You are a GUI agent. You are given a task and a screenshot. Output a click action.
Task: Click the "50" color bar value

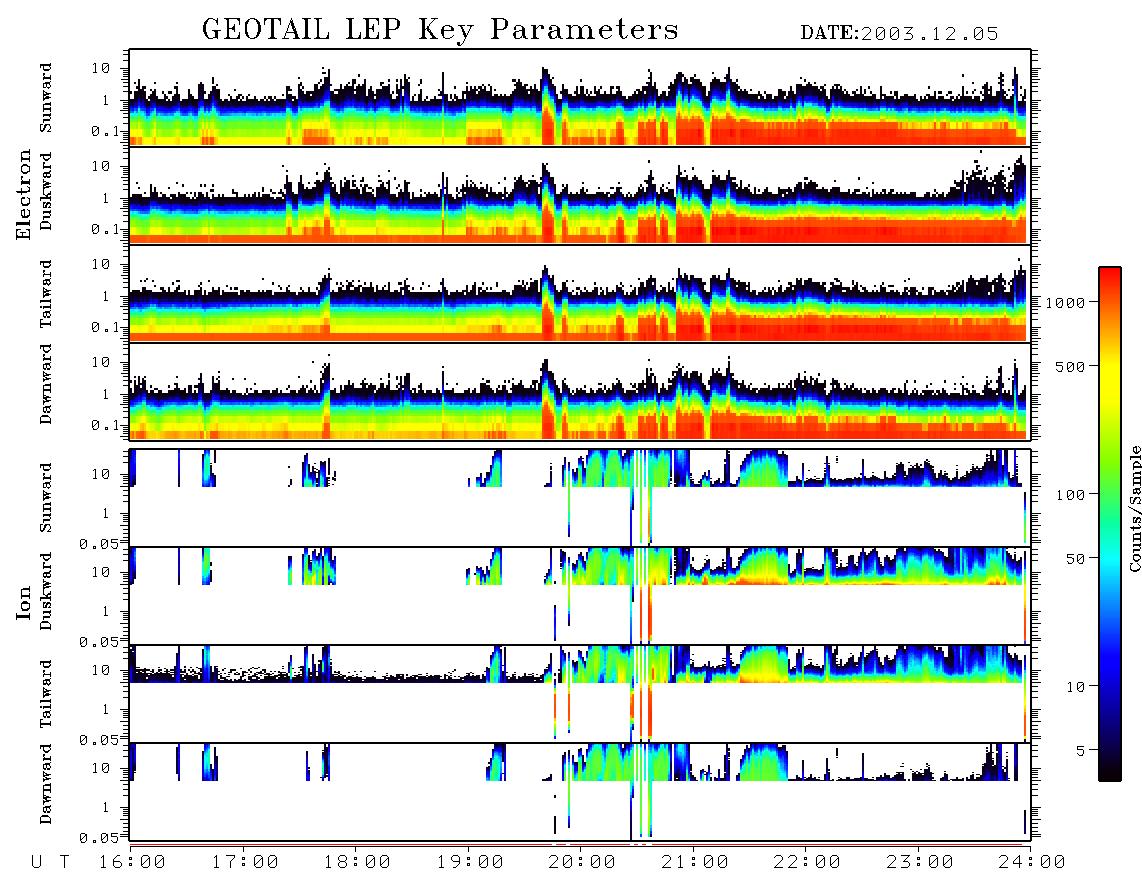click(1075, 559)
